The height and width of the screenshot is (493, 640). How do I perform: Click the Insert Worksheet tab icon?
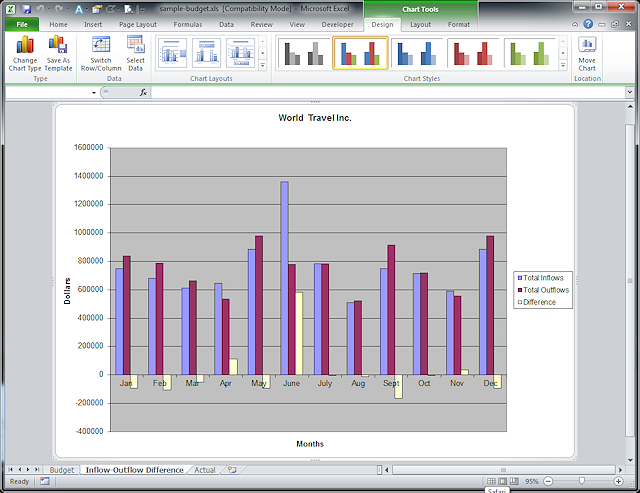(x=232, y=470)
